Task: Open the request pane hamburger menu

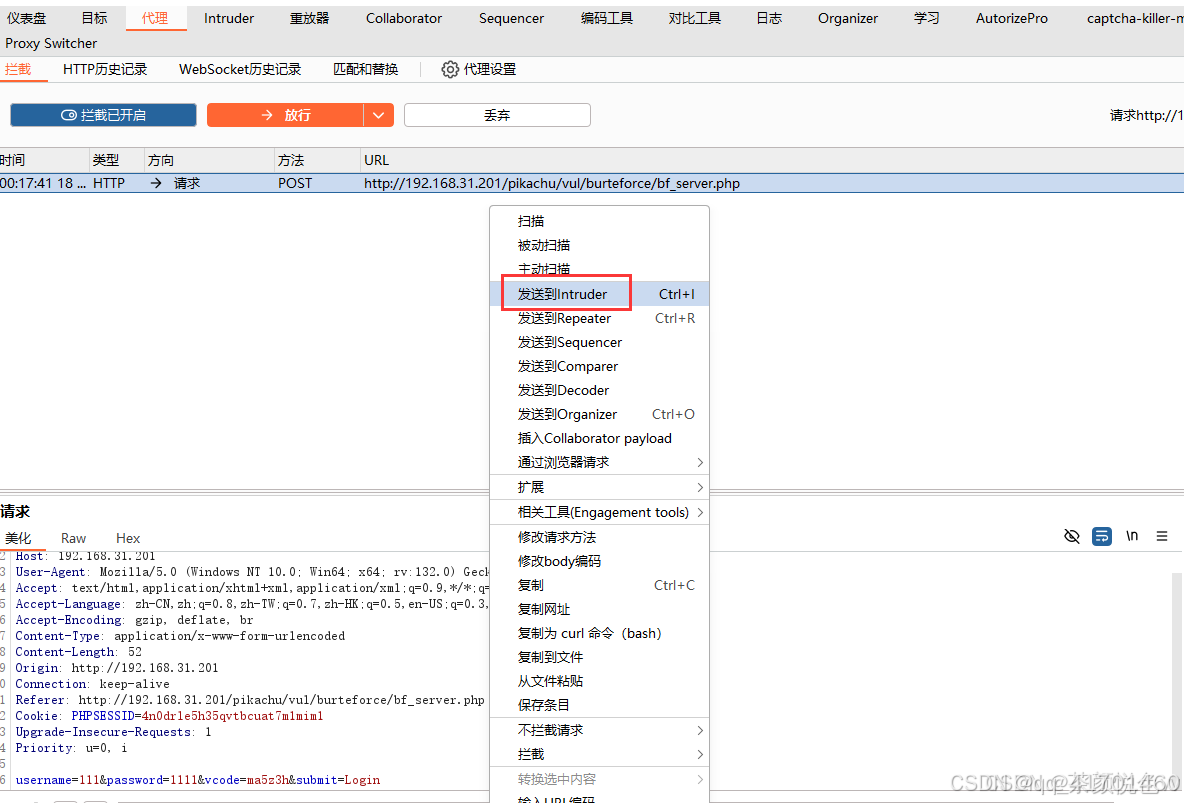Action: (1161, 536)
